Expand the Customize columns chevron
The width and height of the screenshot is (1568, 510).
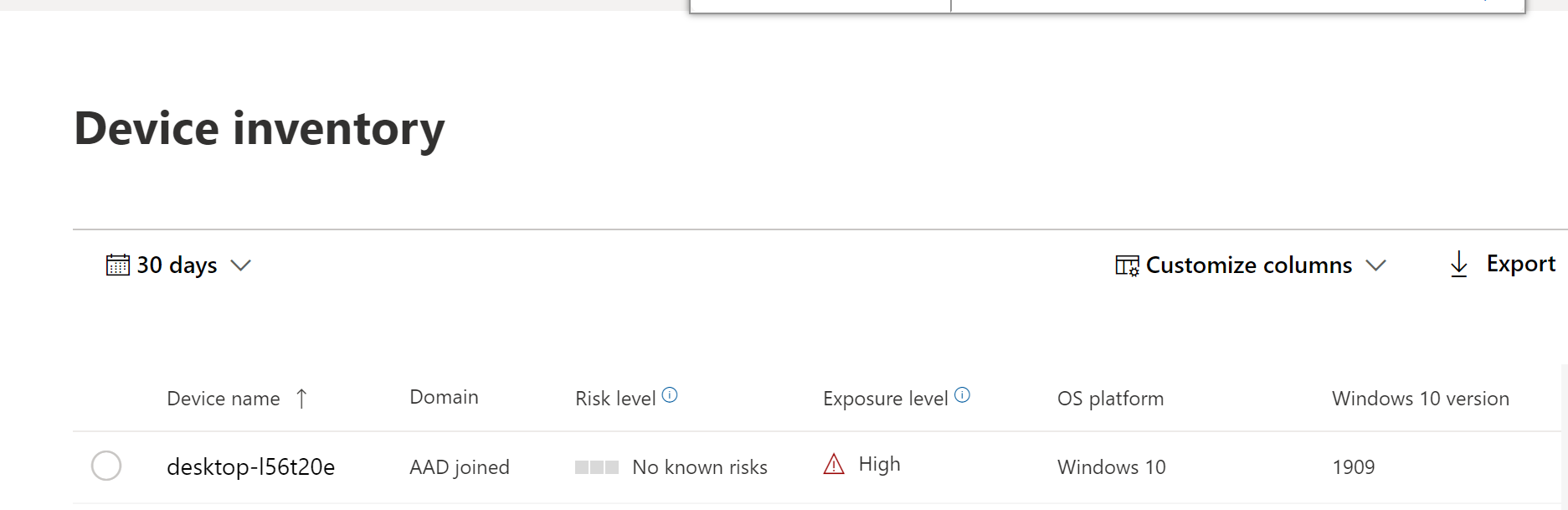point(1376,265)
